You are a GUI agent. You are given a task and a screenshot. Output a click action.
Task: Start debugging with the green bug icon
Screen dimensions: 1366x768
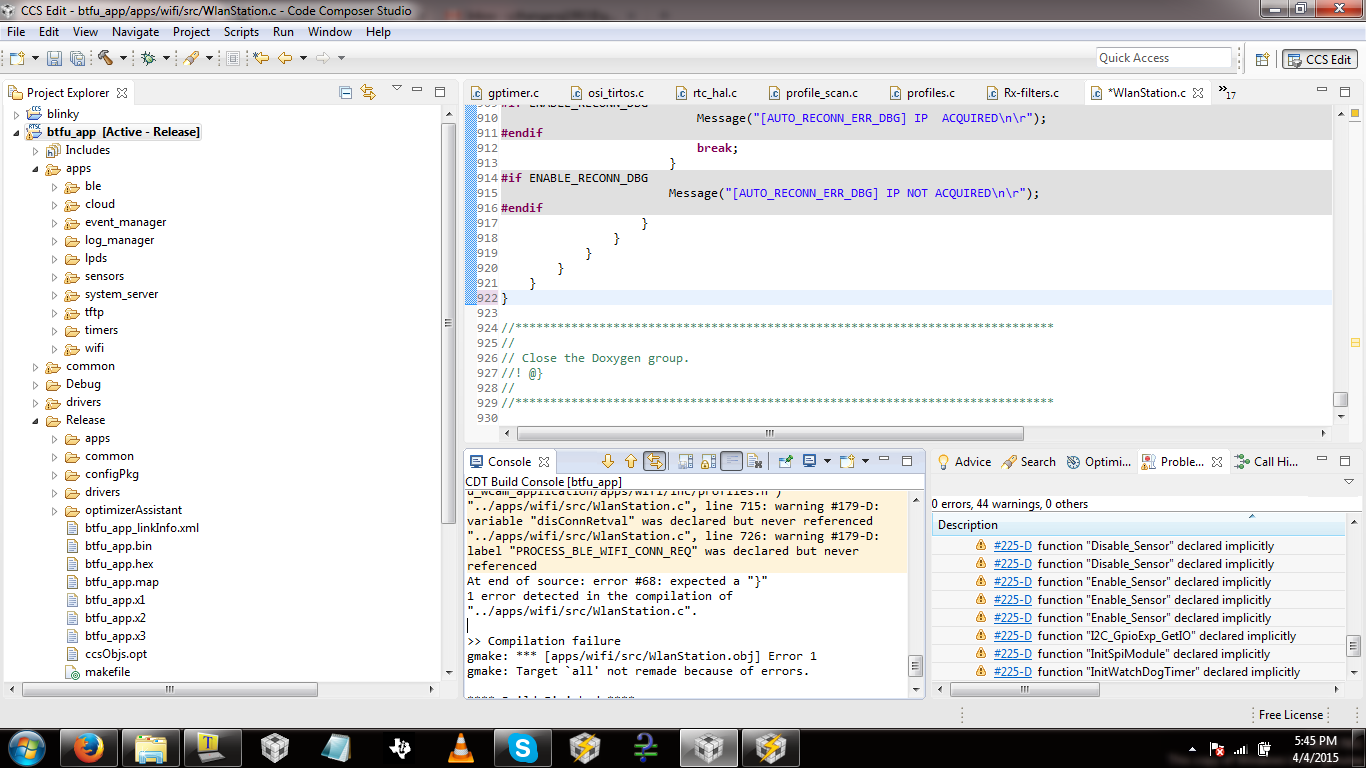point(148,59)
